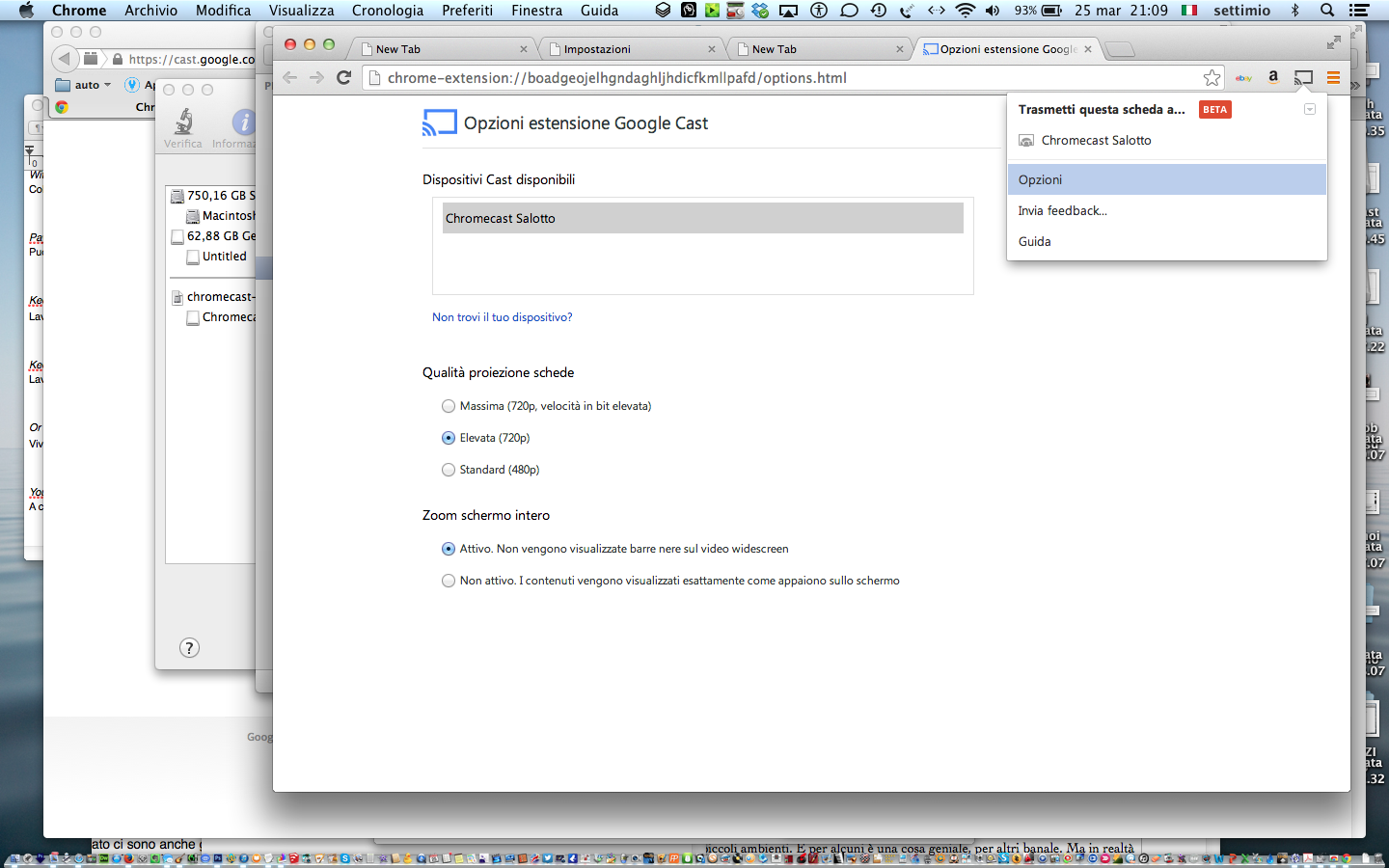Click the address bar of the rear cast.google browser window
Screen dimensions: 1389x868
183,59
